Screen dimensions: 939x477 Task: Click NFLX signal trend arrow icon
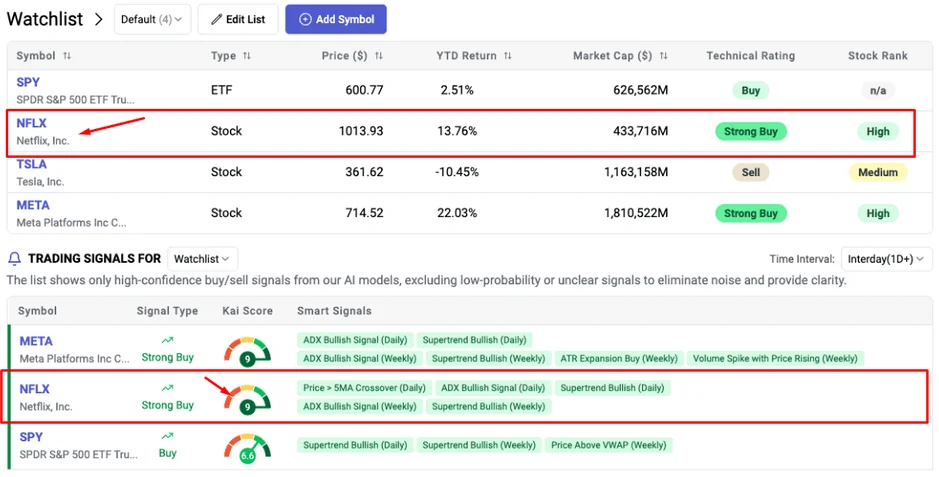click(167, 388)
